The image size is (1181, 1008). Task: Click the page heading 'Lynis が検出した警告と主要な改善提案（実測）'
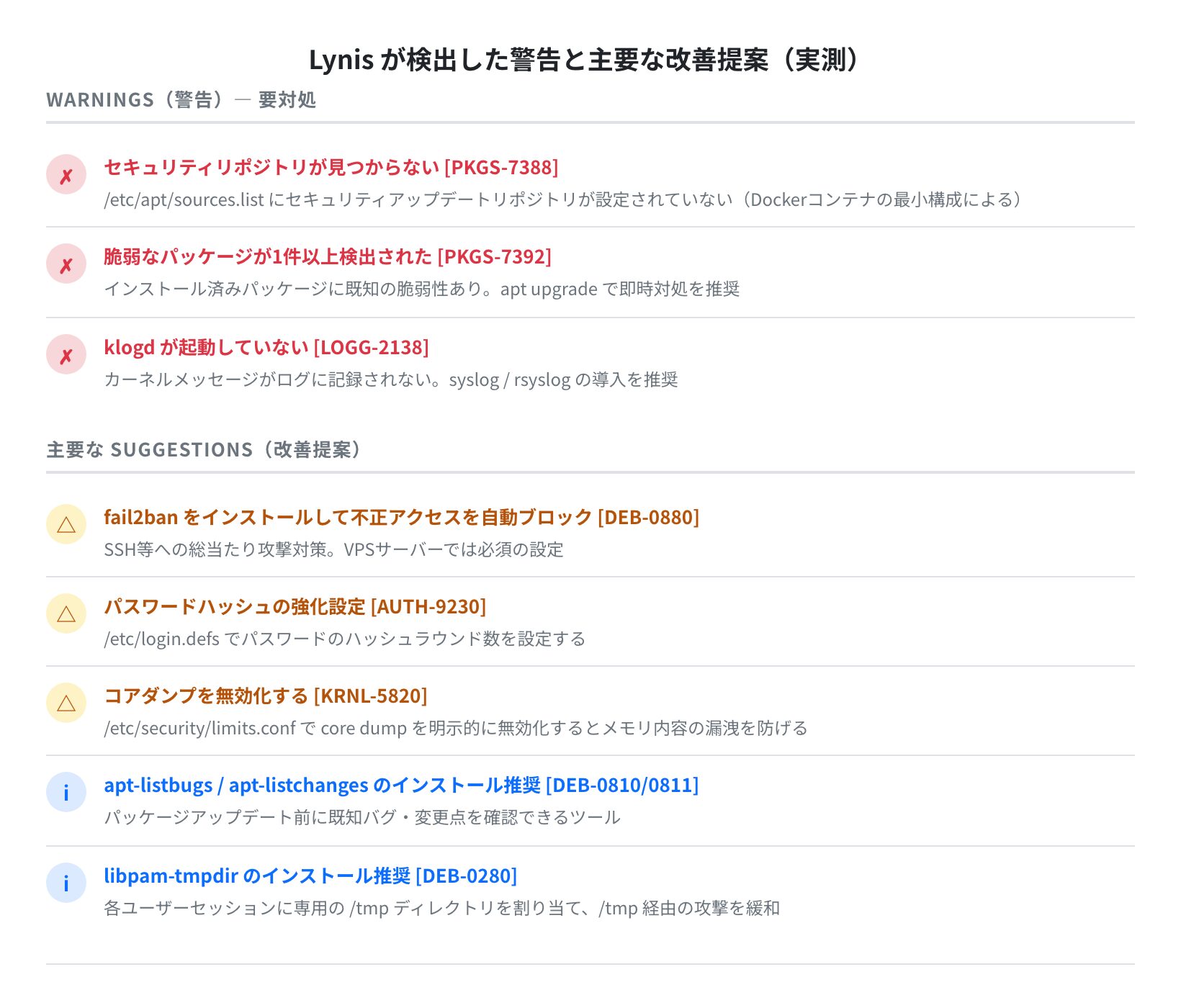[587, 60]
